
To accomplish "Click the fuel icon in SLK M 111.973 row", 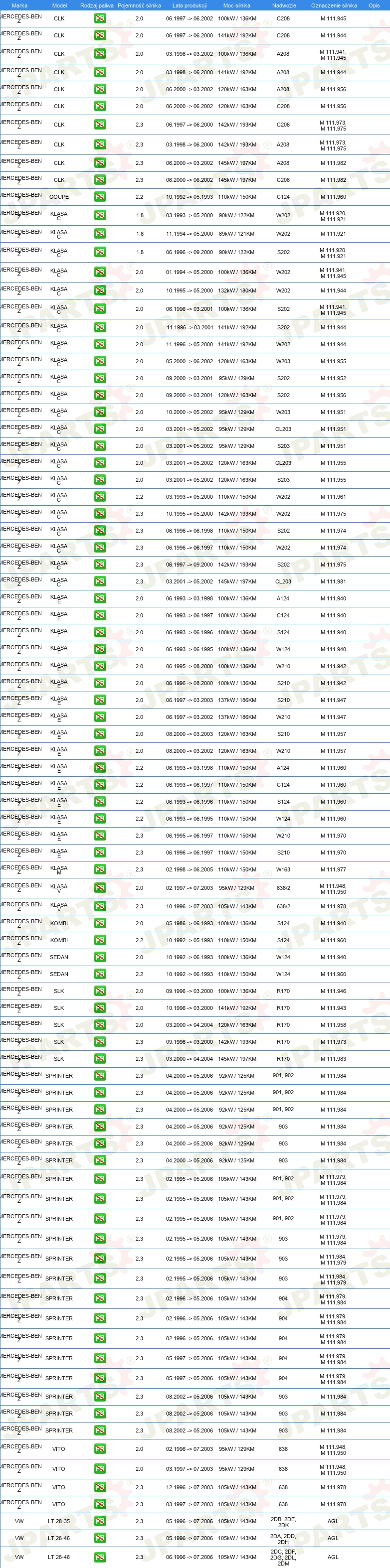I will coord(100,1041).
